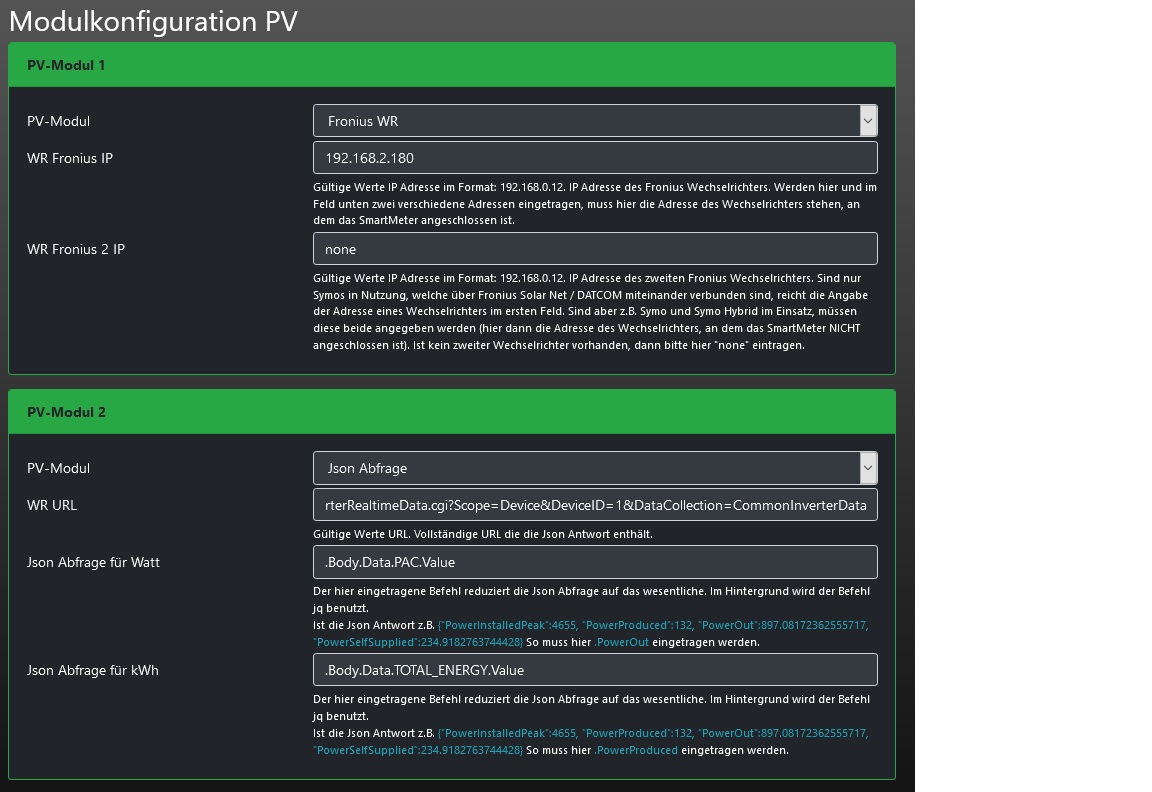Click the help text under the WR Fronius IP field
This screenshot has width=1152, height=792.
595,204
